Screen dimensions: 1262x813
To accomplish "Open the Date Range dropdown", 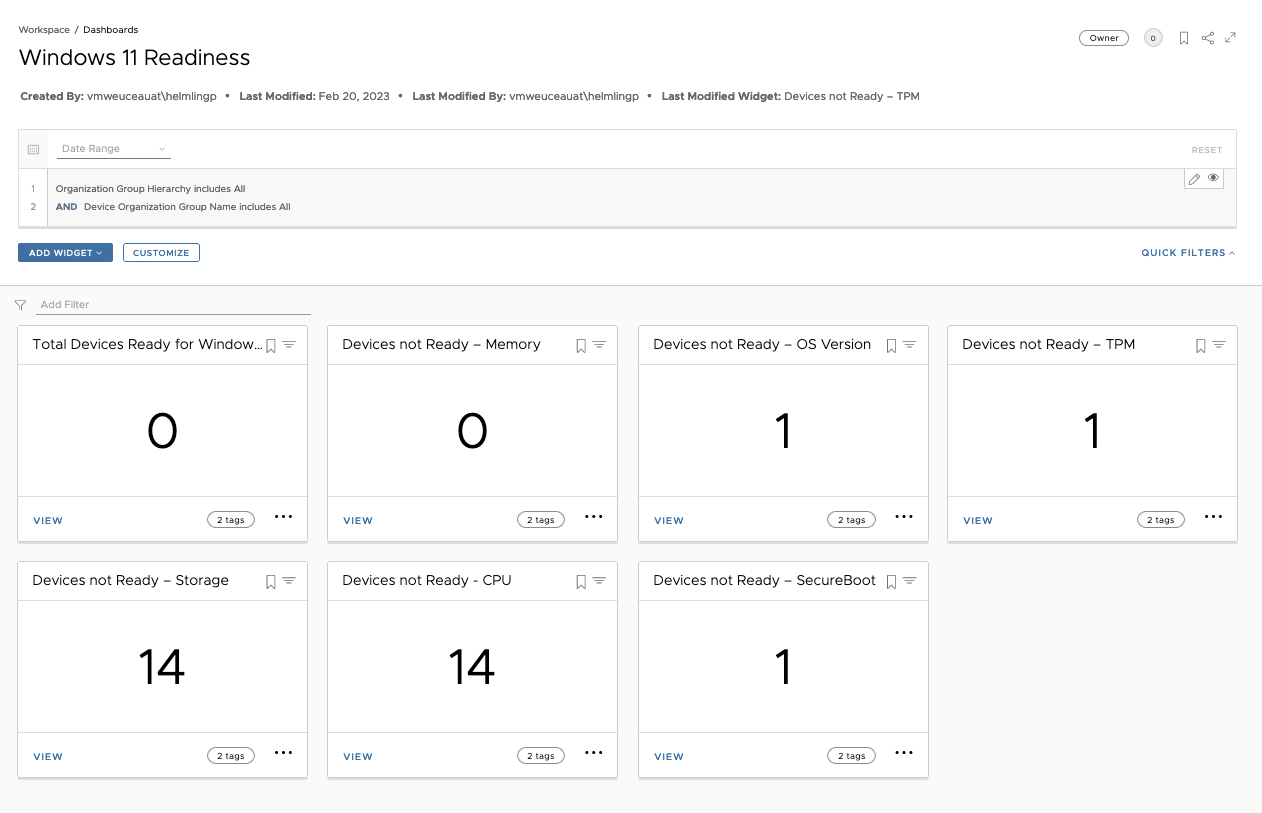I will (x=113, y=149).
